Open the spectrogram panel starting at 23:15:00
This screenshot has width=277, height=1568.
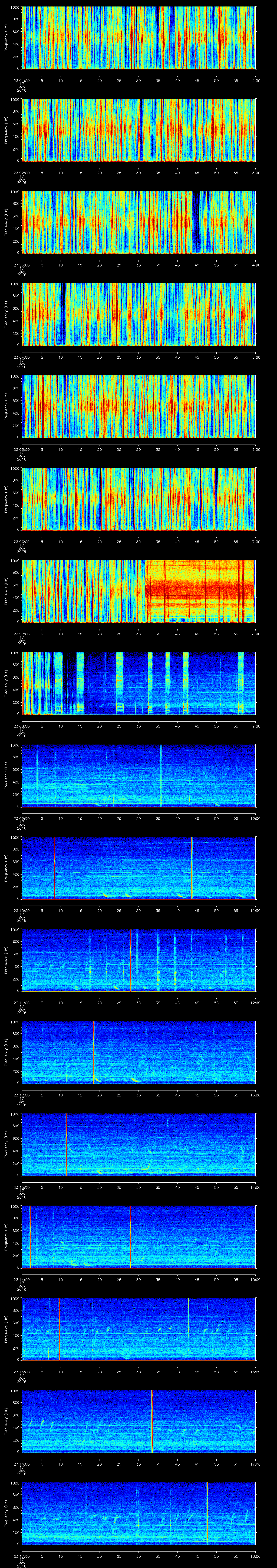coord(139,1329)
